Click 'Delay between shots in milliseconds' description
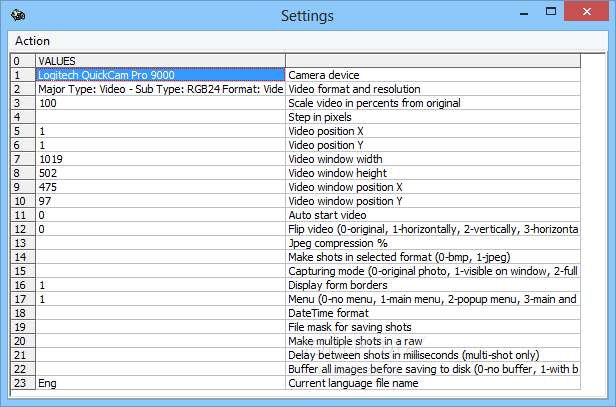 [x=433, y=355]
